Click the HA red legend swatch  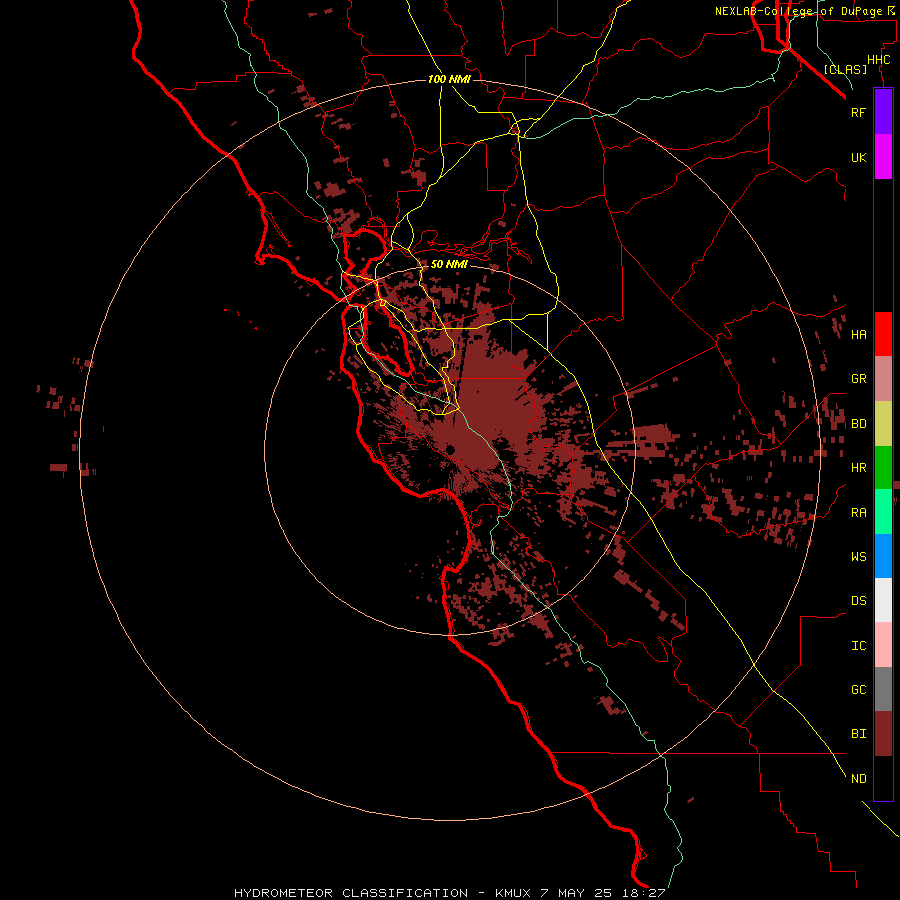pyautogui.click(x=883, y=334)
